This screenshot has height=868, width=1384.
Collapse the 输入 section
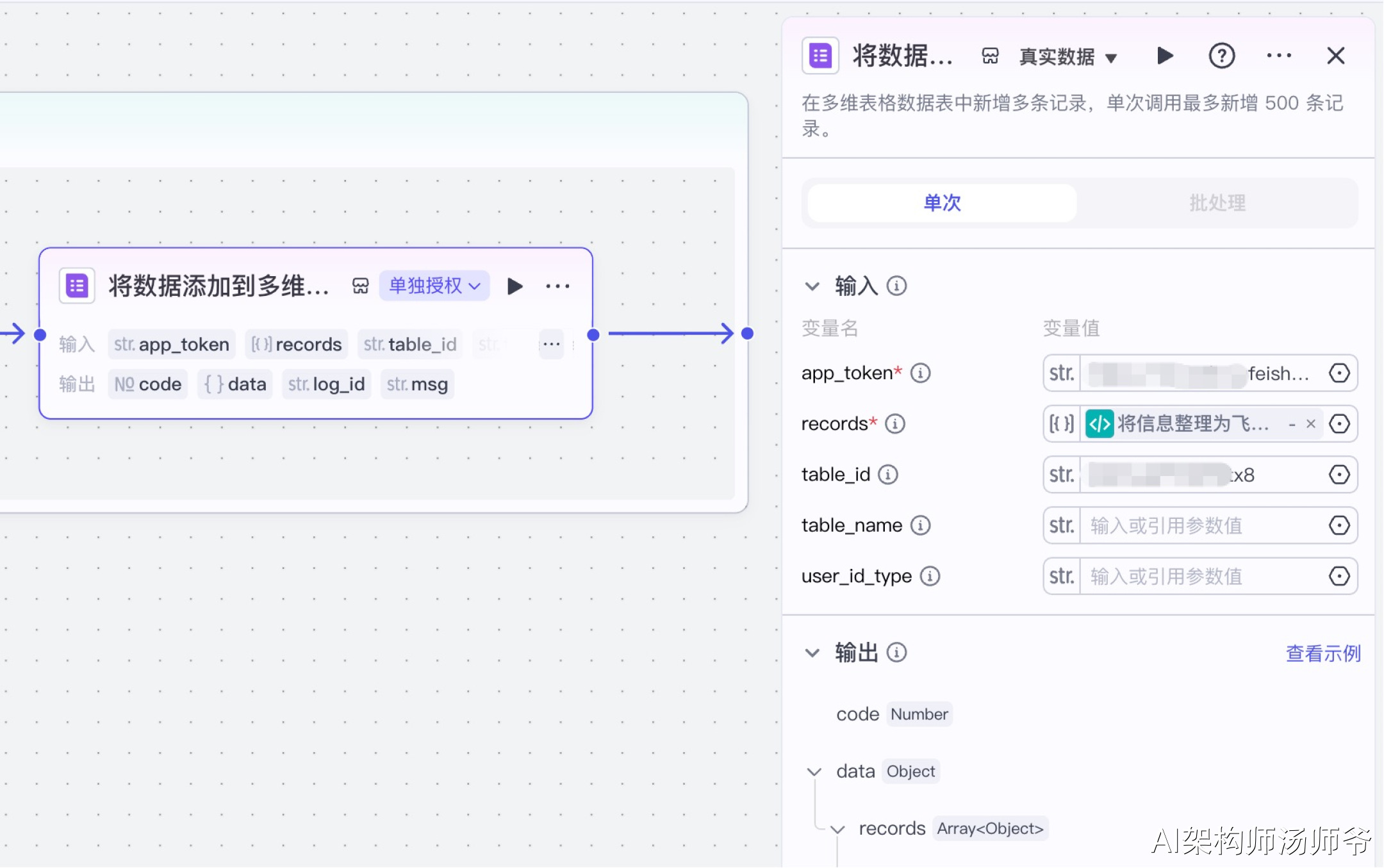[x=812, y=286]
